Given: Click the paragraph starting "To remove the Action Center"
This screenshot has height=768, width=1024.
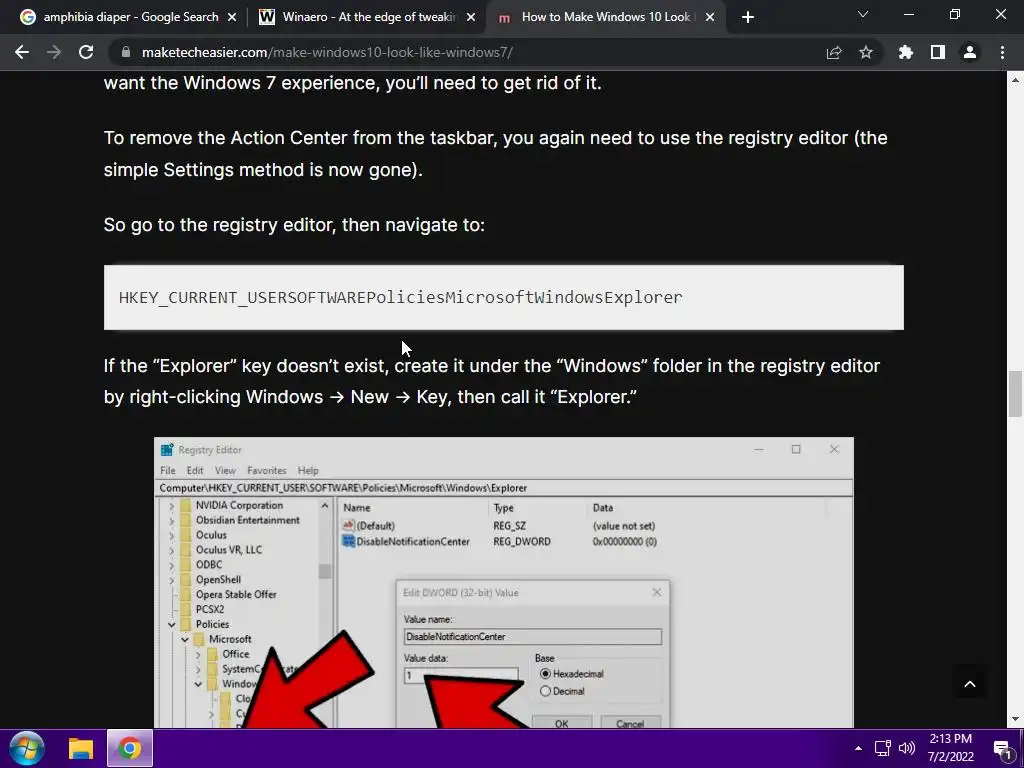Looking at the screenshot, I should [496, 153].
